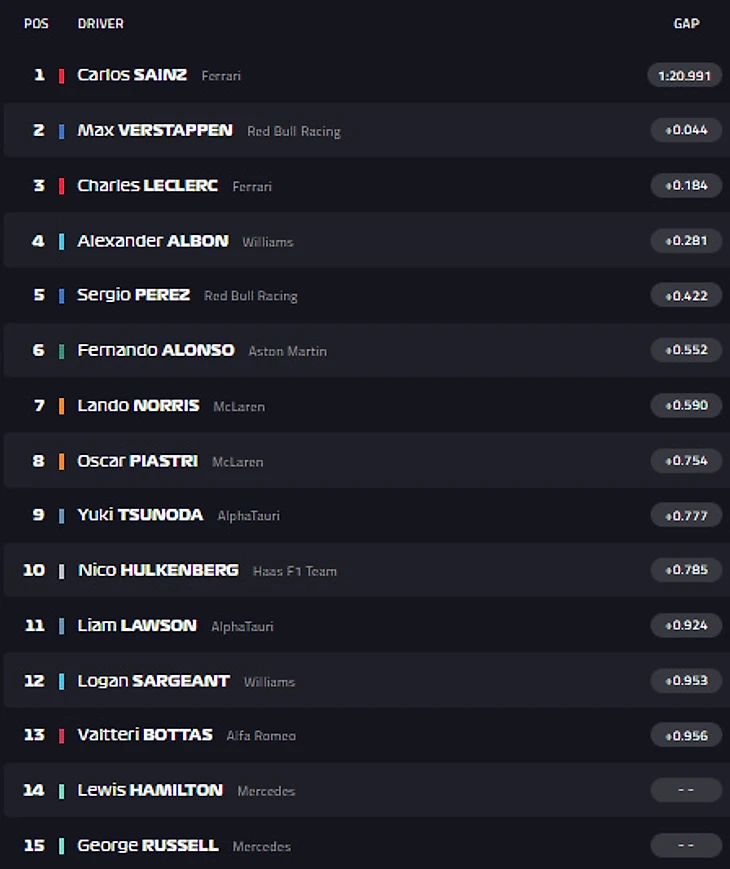Click Carlos Sainz driver name
730x869 pixels.
pyautogui.click(x=132, y=75)
